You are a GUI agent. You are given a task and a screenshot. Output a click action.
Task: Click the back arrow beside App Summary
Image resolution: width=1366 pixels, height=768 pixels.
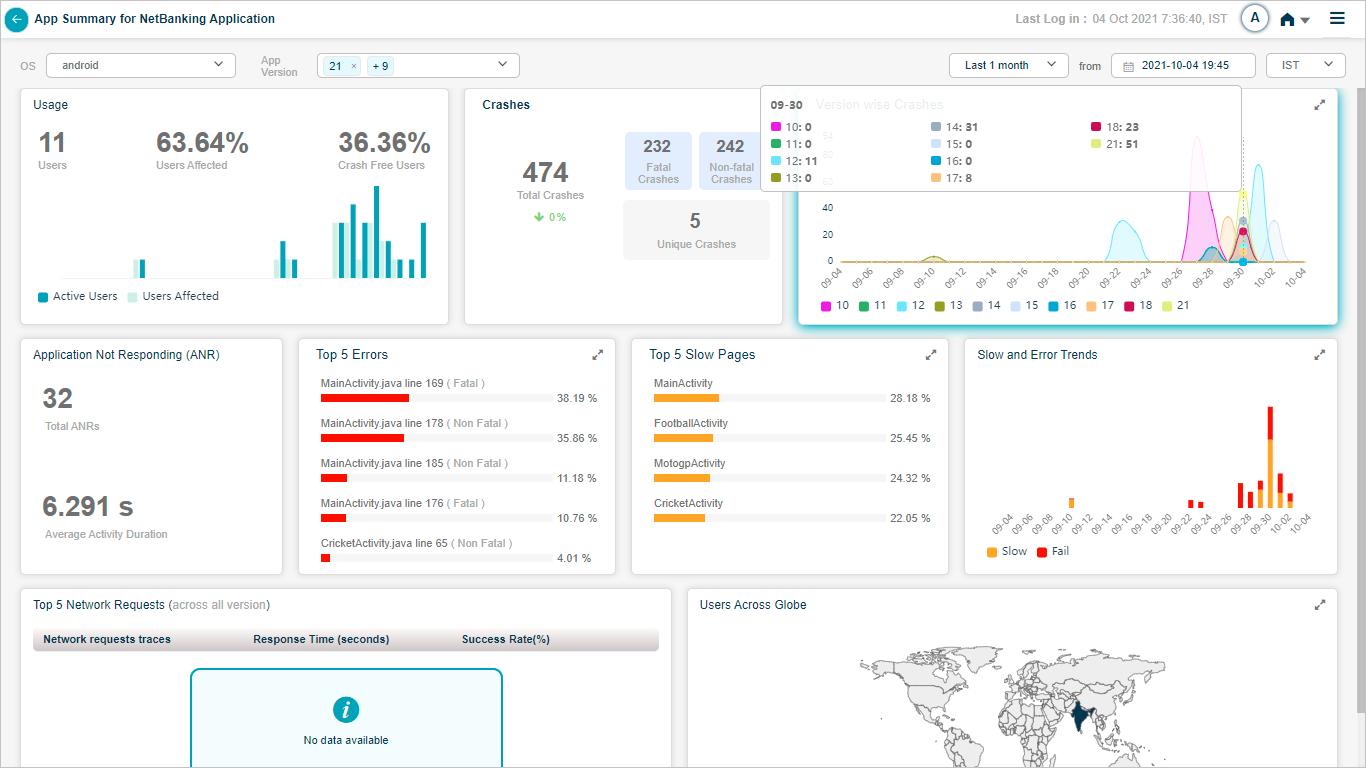(16, 19)
